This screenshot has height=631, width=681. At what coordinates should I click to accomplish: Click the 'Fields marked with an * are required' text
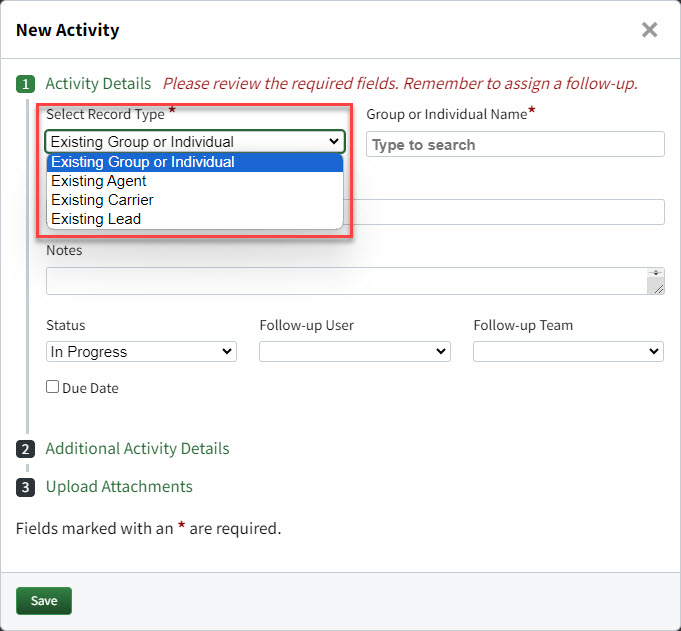149,529
